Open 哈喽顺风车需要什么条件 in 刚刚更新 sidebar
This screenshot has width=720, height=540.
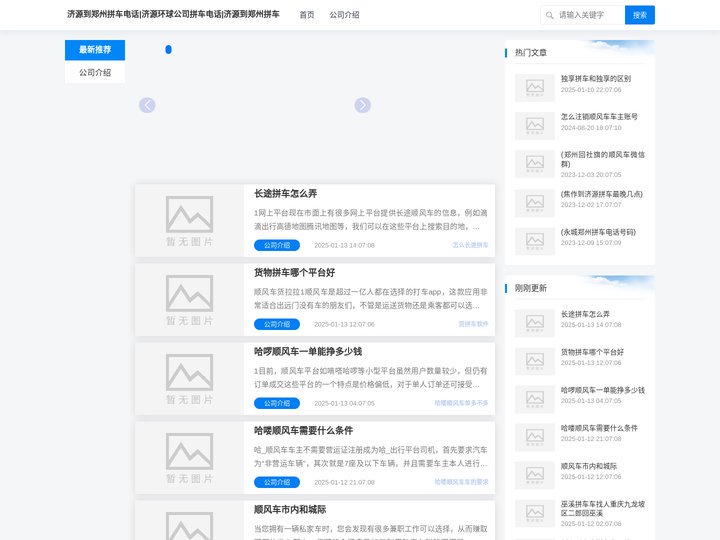[x=599, y=428]
